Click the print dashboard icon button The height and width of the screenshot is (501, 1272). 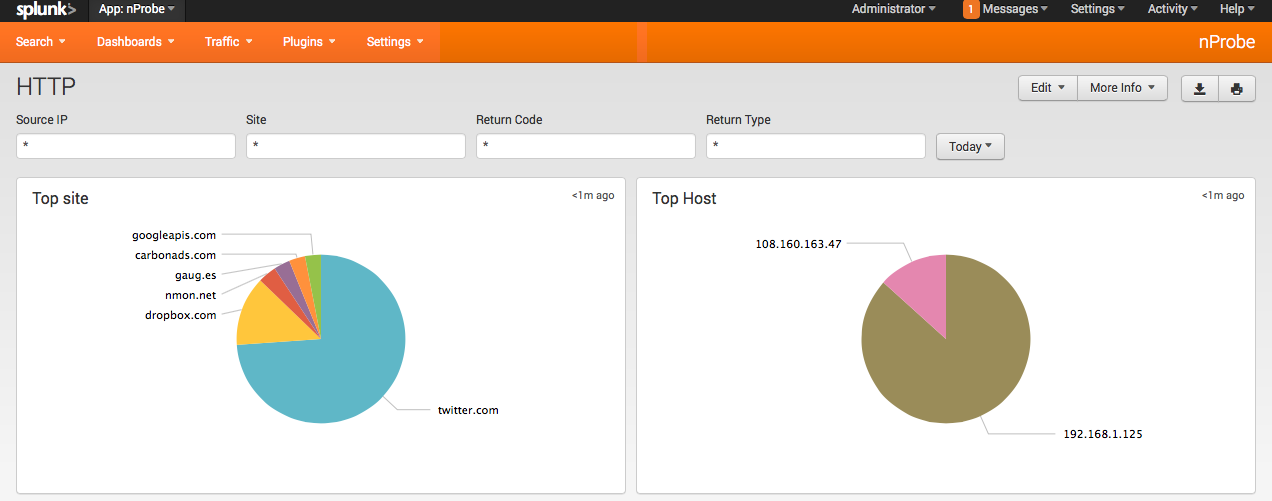point(1236,88)
